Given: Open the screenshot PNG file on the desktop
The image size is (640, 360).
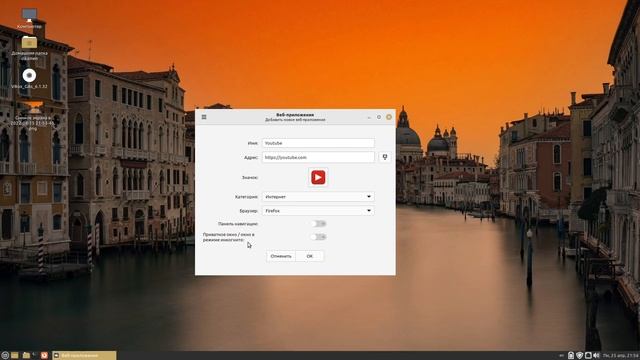Looking at the screenshot, I should coord(33,116).
